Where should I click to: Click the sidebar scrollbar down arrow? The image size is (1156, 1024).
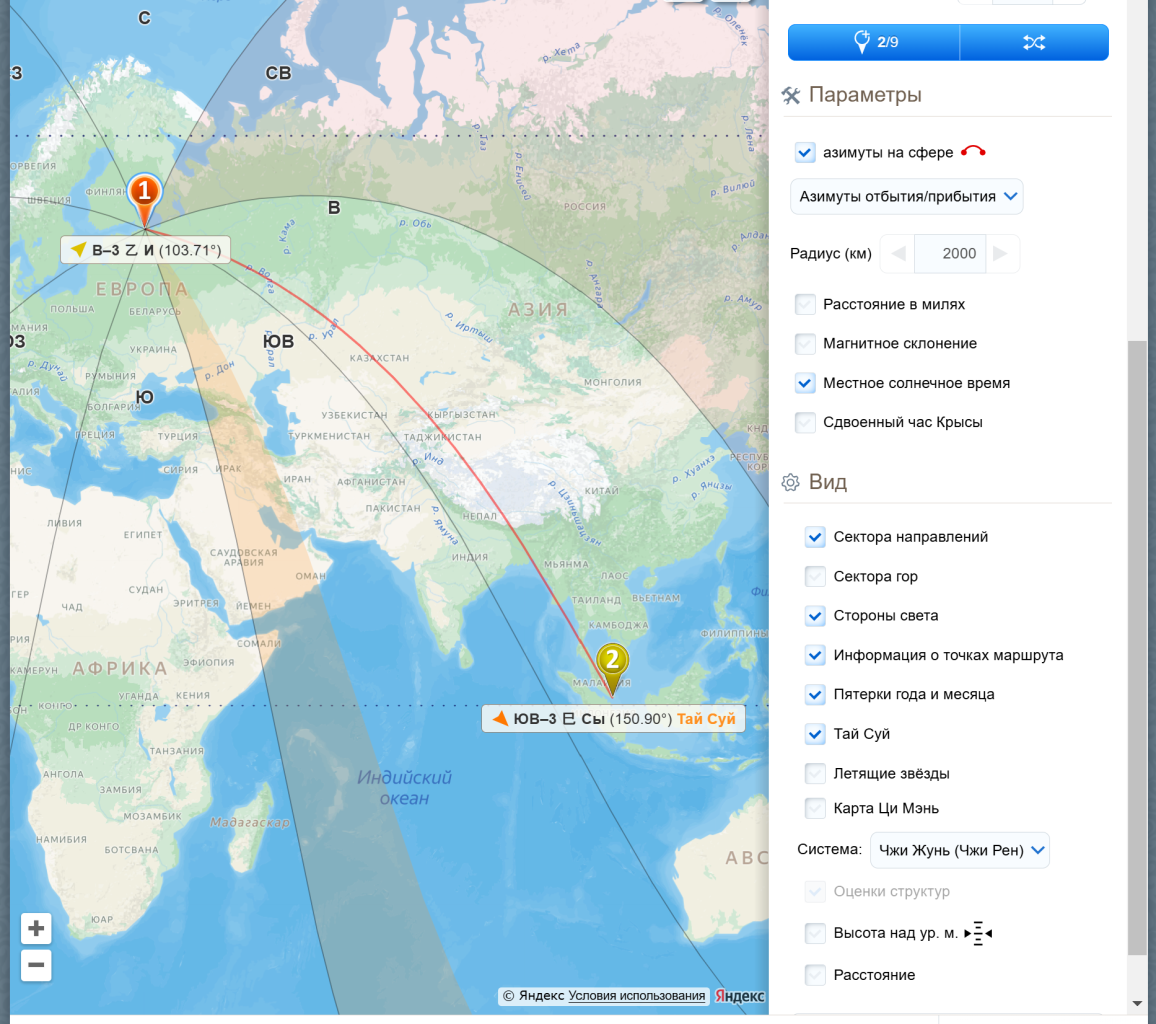(1137, 1003)
